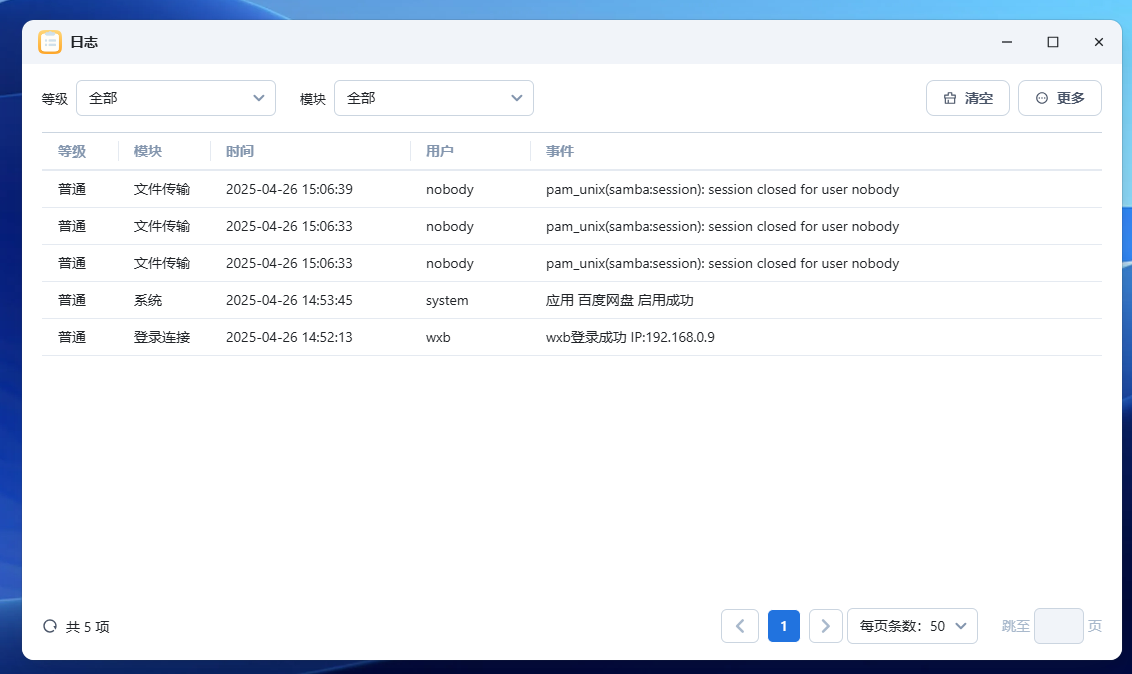This screenshot has width=1132, height=674.
Task: Click the wxb user cell
Action: point(438,337)
